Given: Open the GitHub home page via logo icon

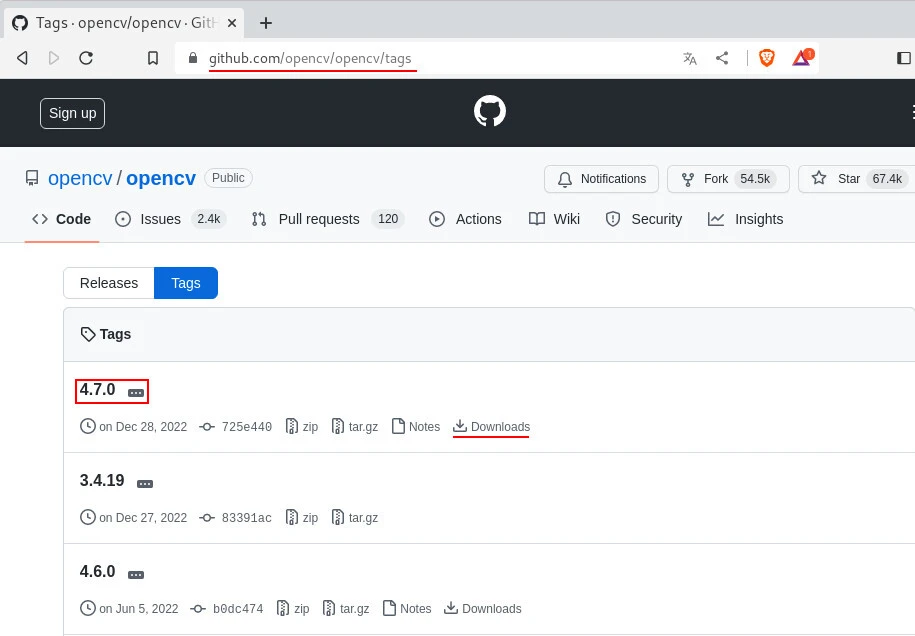Looking at the screenshot, I should [489, 110].
